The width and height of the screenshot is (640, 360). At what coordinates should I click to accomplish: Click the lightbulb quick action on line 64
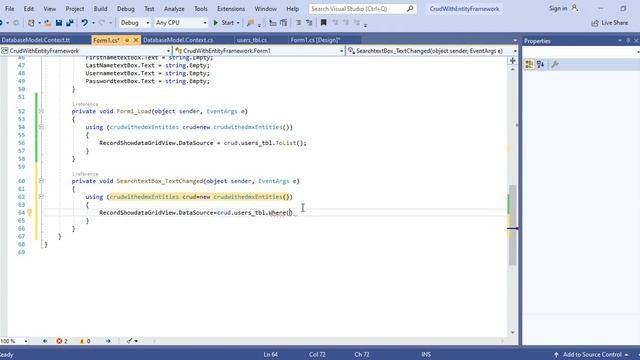[29, 212]
